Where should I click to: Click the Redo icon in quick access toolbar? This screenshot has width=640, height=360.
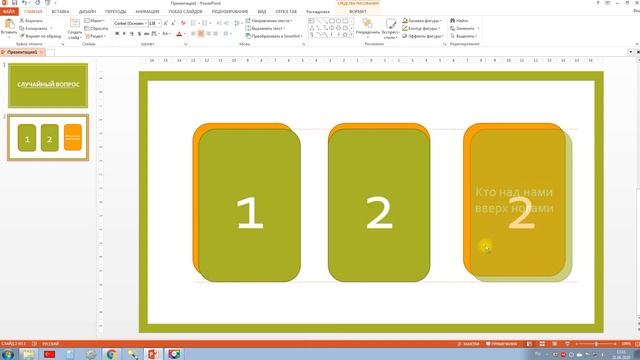(x=38, y=3)
